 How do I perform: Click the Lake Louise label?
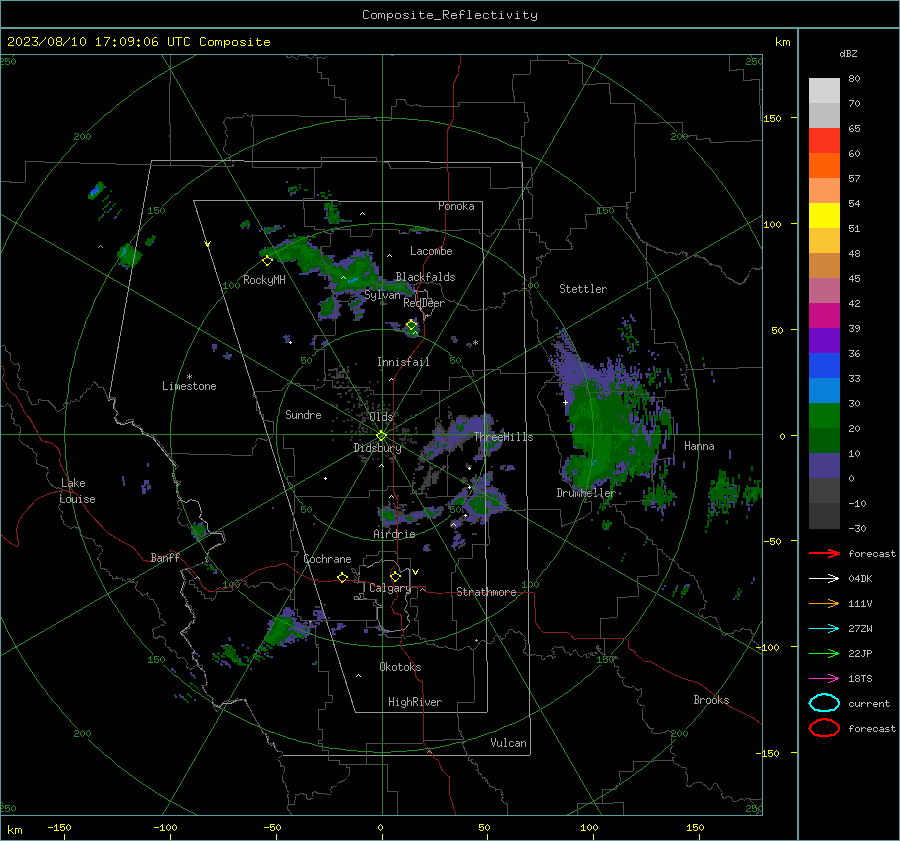(77, 491)
